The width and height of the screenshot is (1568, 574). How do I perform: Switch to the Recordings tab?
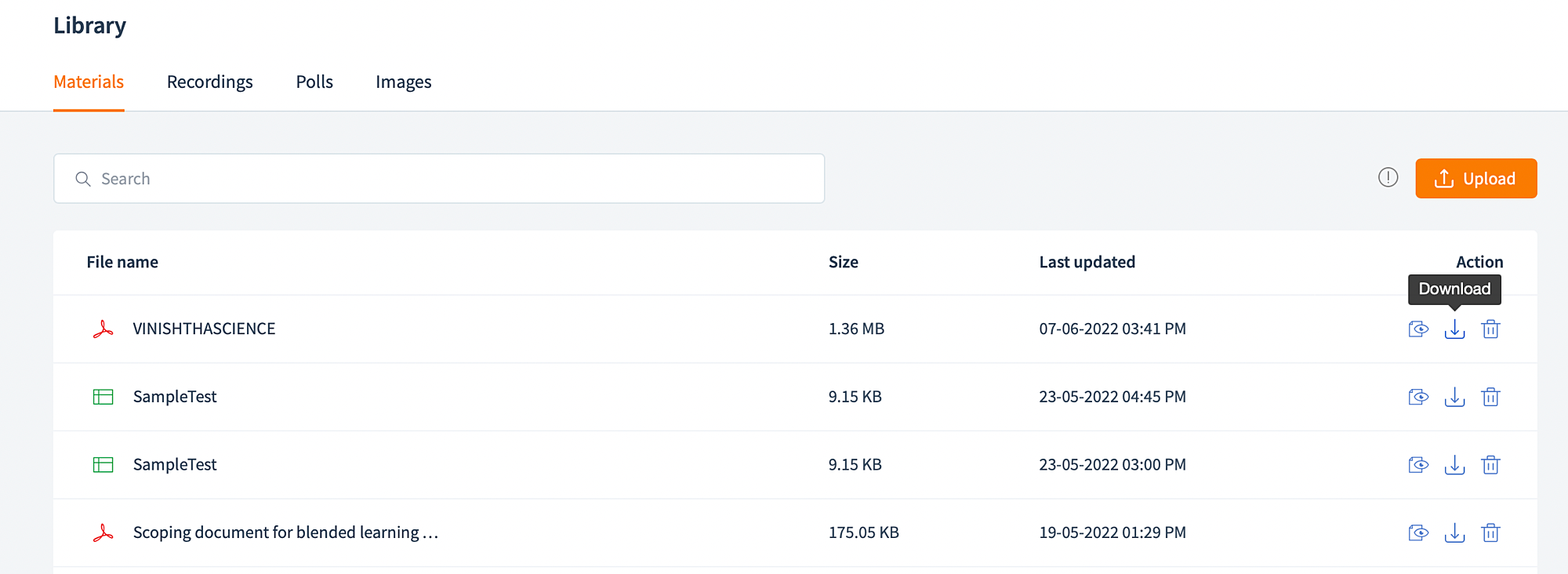point(209,82)
